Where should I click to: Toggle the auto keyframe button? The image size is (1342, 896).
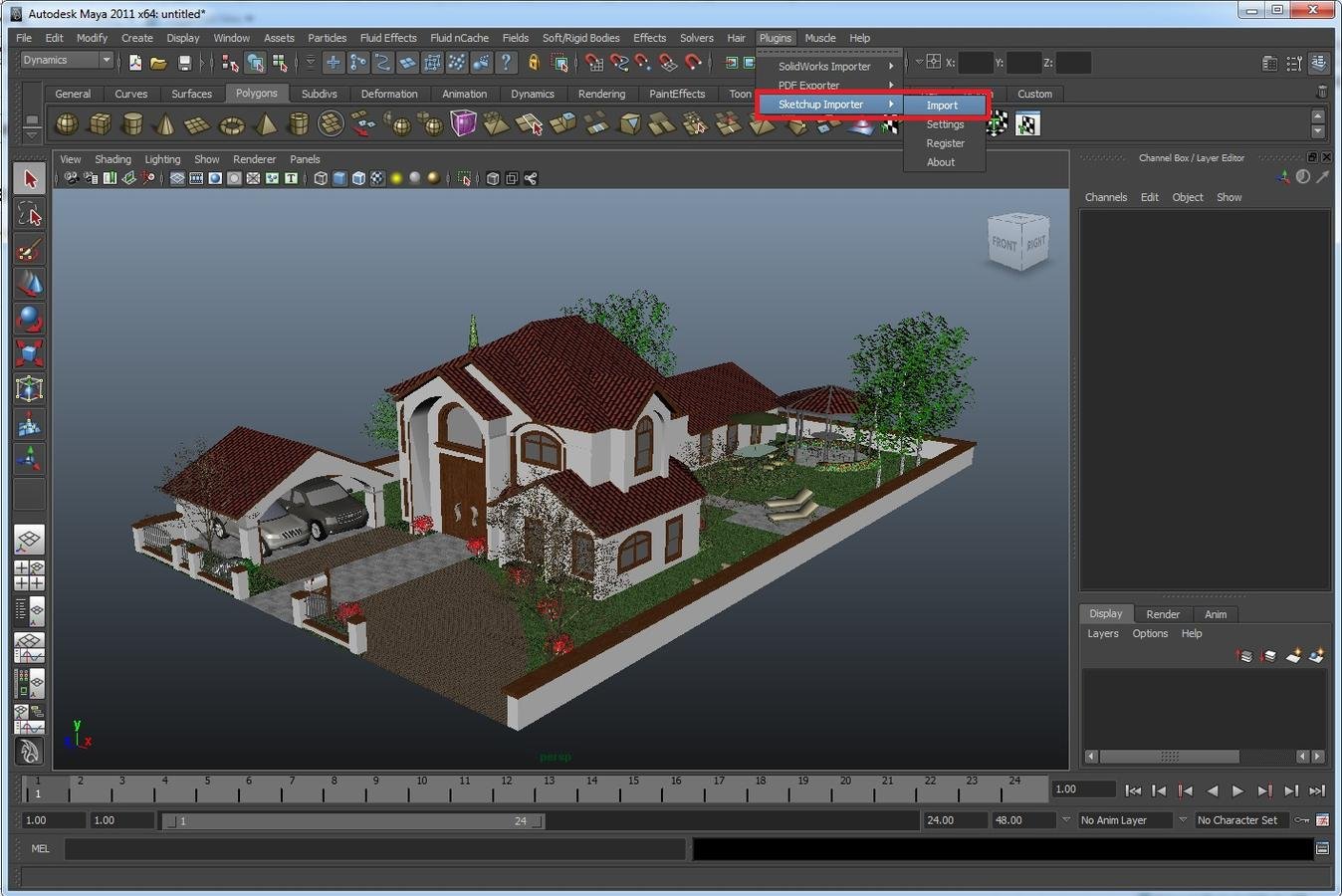click(1301, 820)
